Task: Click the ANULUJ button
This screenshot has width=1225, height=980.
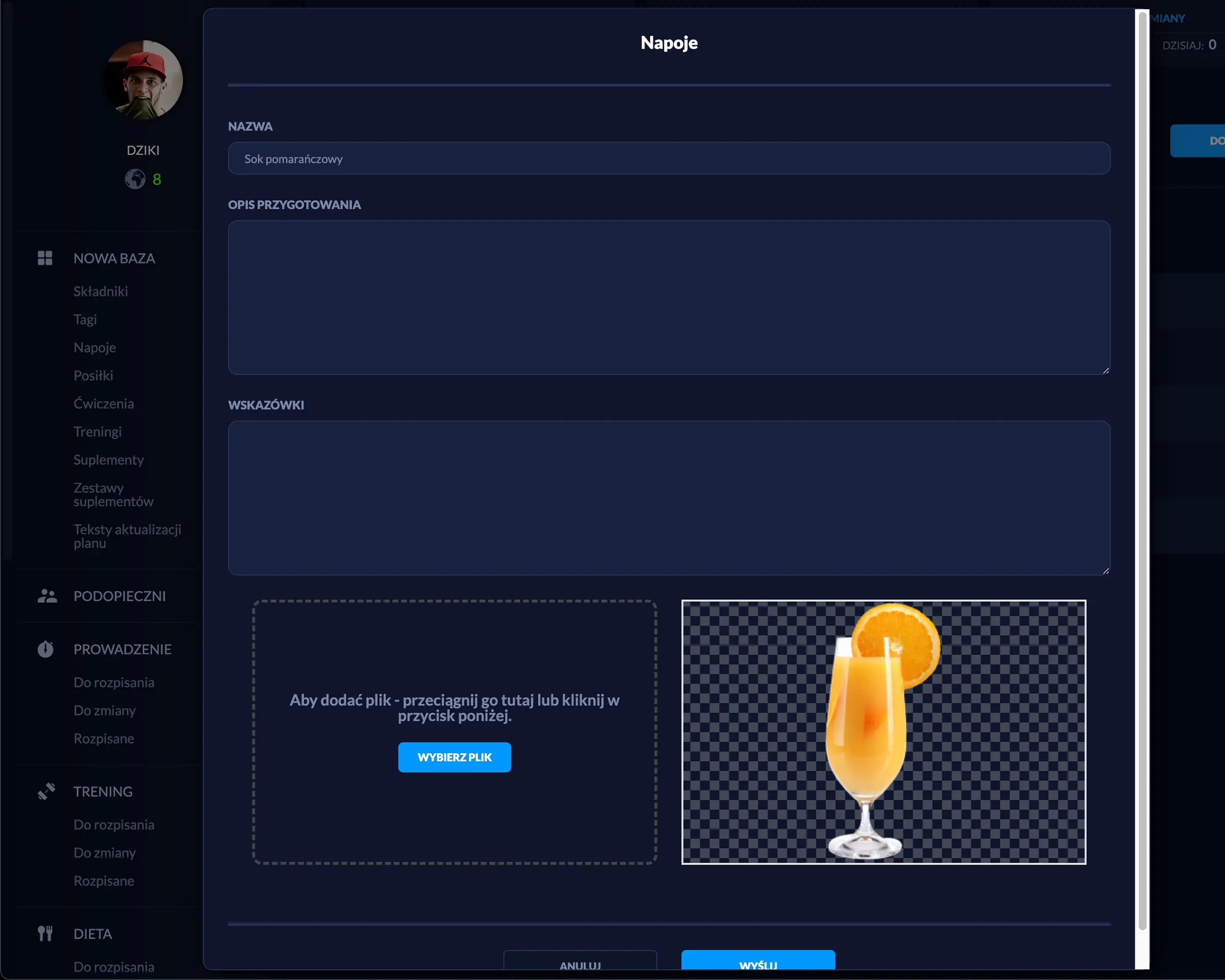Action: [580, 961]
